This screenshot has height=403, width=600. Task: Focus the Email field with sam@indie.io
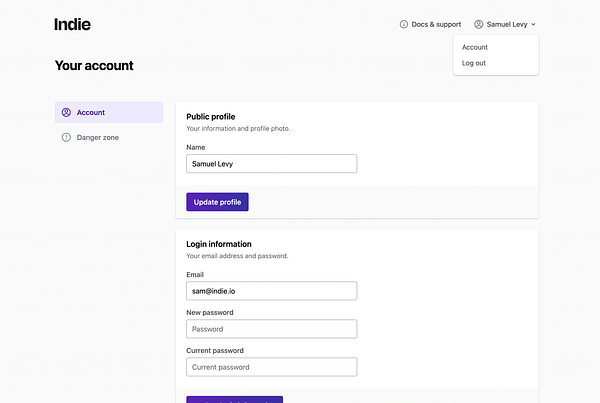pos(272,291)
